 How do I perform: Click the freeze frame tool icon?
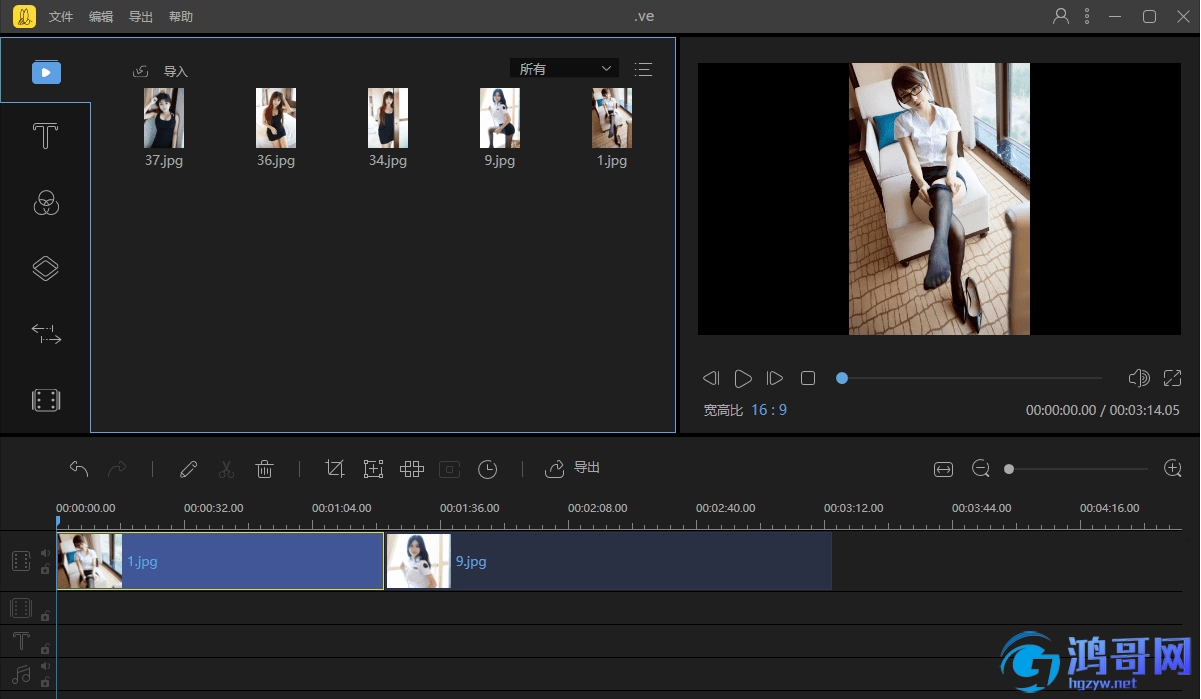coord(450,468)
